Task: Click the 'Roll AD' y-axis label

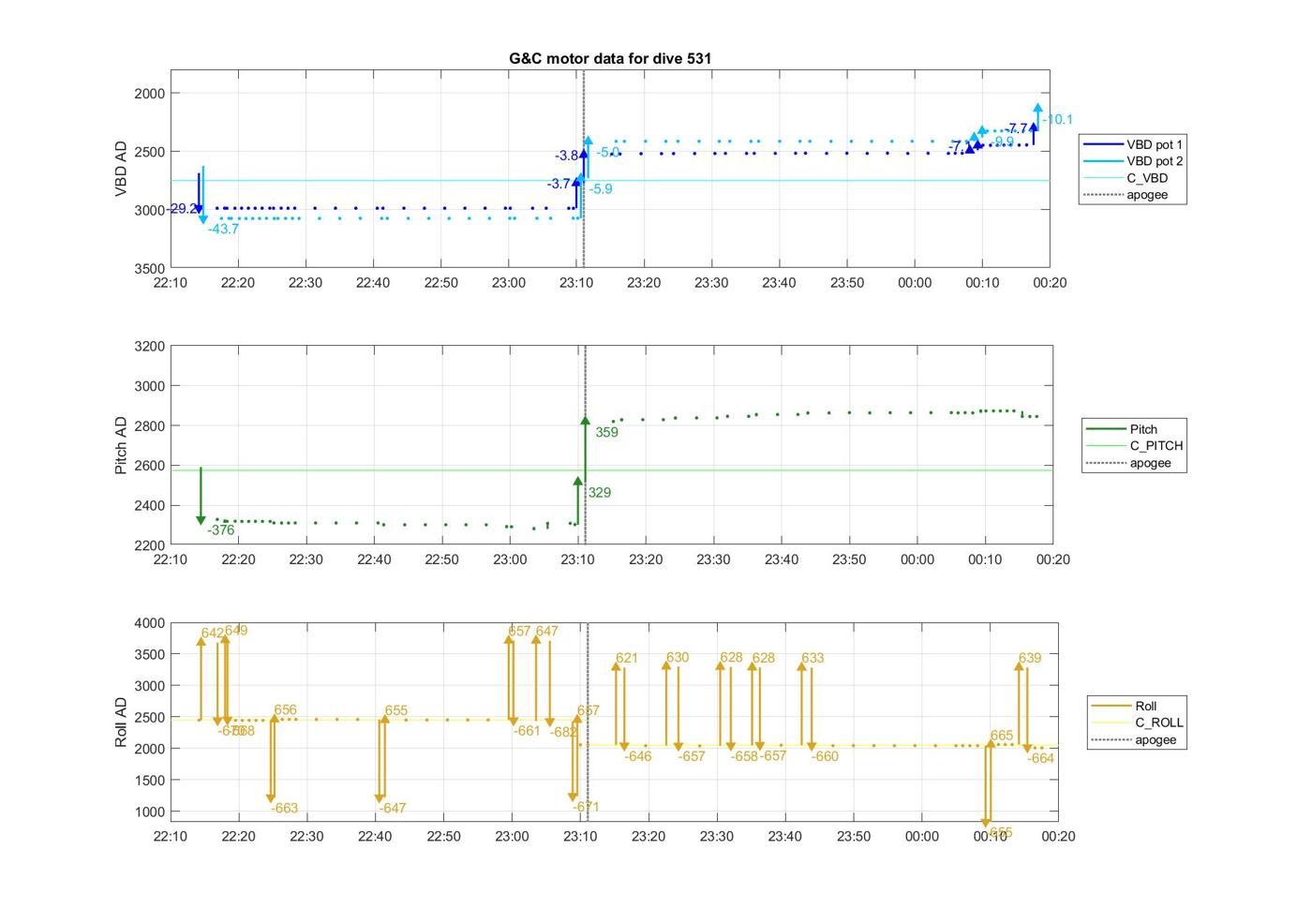Action: point(121,722)
